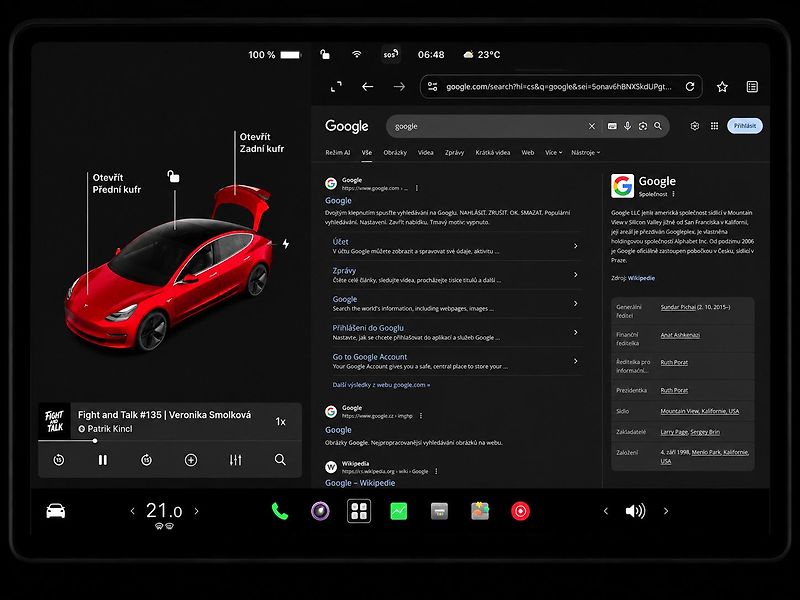Launch the camera app in the dock
The height and width of the screenshot is (600, 800).
[x=320, y=511]
